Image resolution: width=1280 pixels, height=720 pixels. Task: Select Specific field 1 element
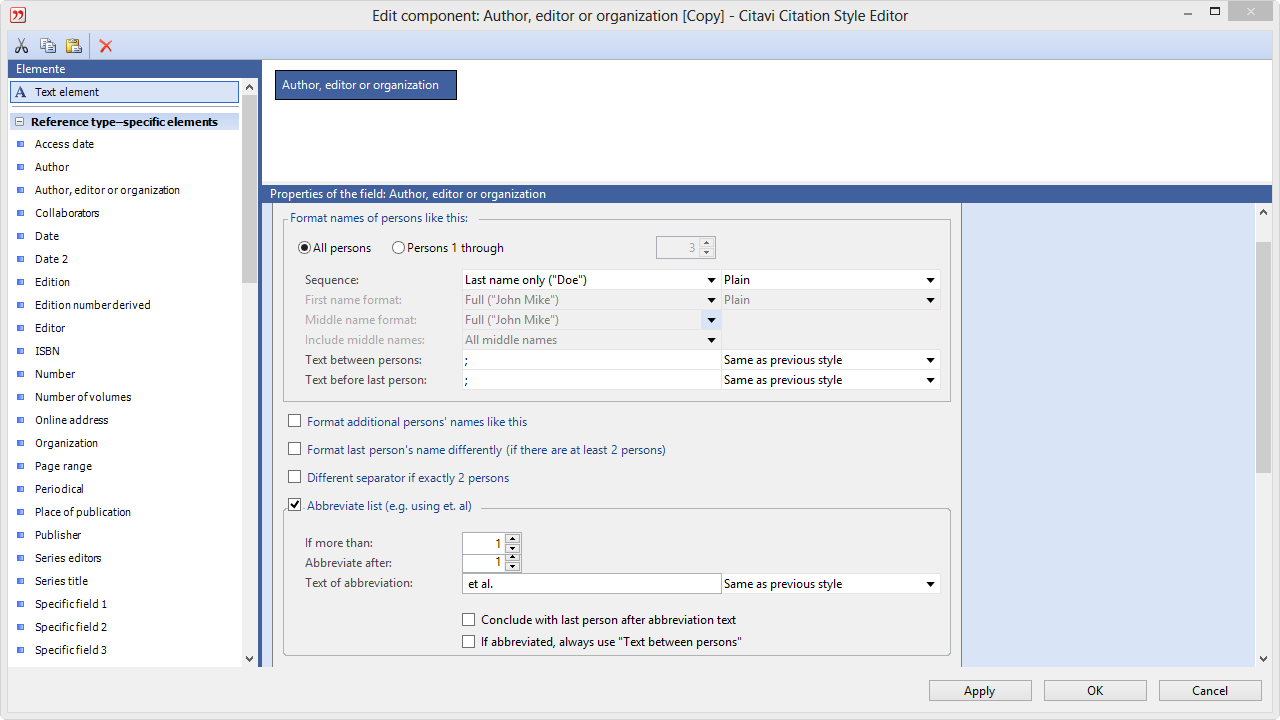(x=70, y=604)
